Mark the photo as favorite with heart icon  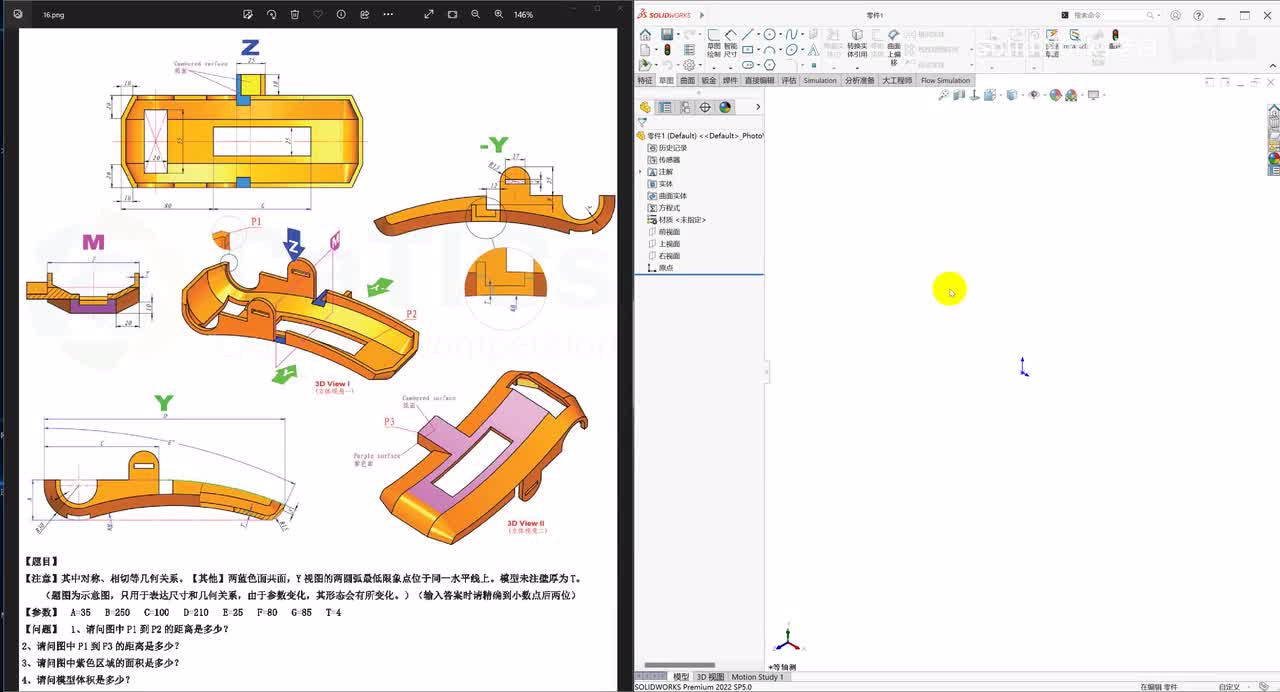[318, 15]
